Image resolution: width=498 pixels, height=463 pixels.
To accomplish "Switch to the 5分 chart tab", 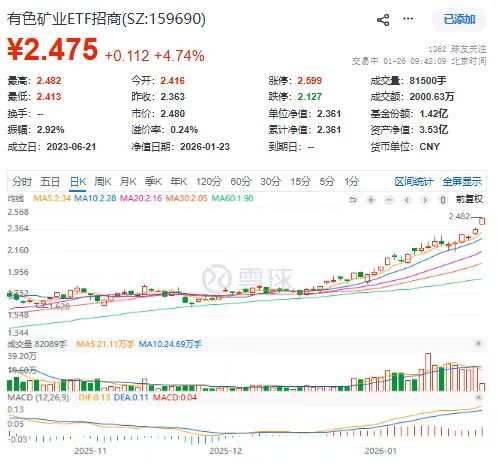I will pyautogui.click(x=327, y=182).
